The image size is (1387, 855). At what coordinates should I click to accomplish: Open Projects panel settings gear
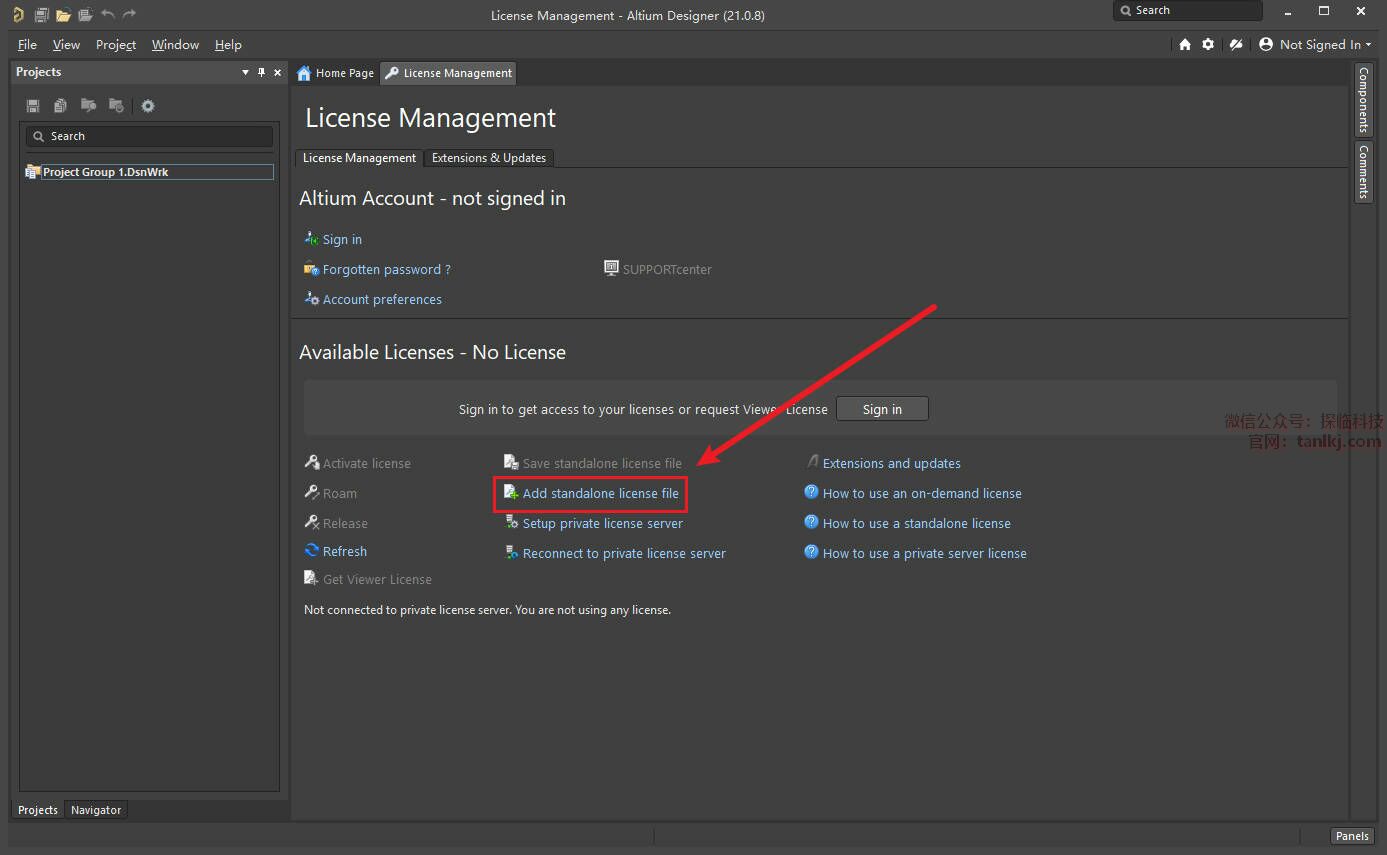pyautogui.click(x=148, y=106)
